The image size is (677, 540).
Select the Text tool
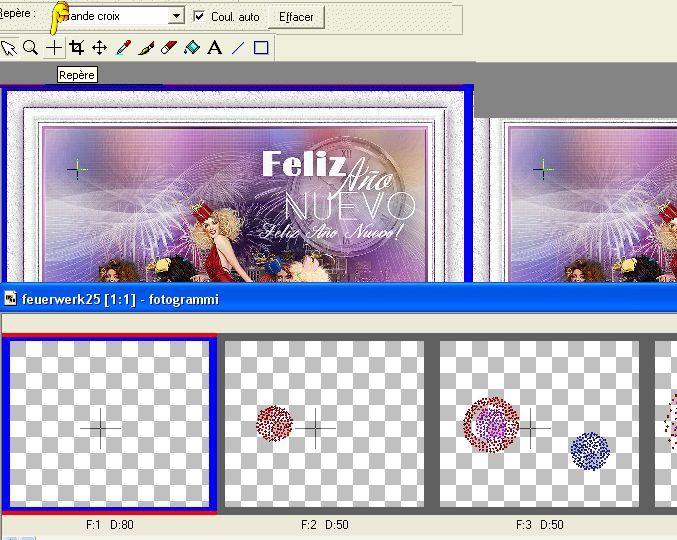[215, 47]
